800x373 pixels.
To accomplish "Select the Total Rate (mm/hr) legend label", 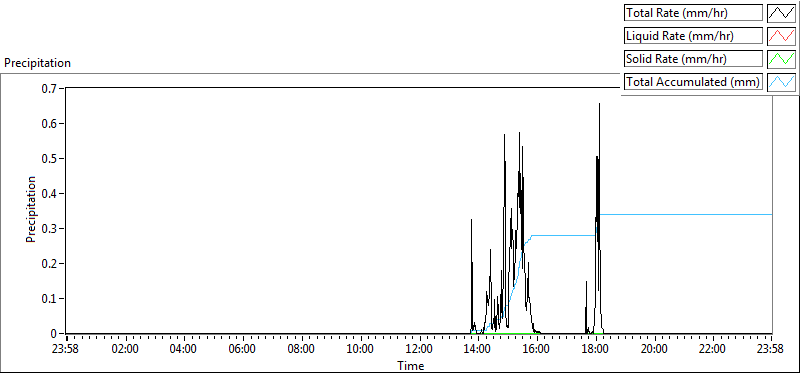I will pos(693,13).
